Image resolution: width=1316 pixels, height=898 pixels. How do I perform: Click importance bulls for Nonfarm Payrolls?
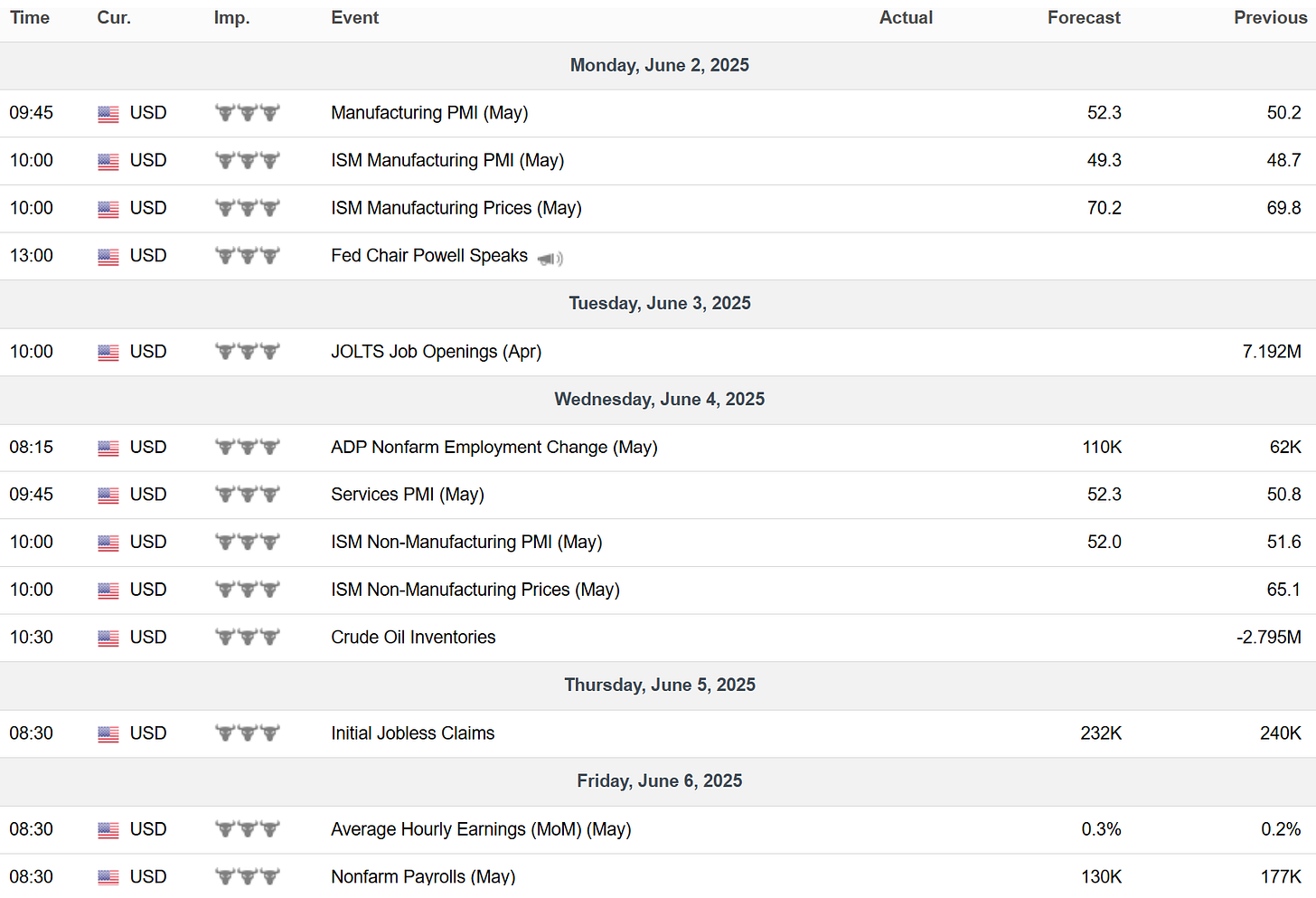(x=247, y=876)
